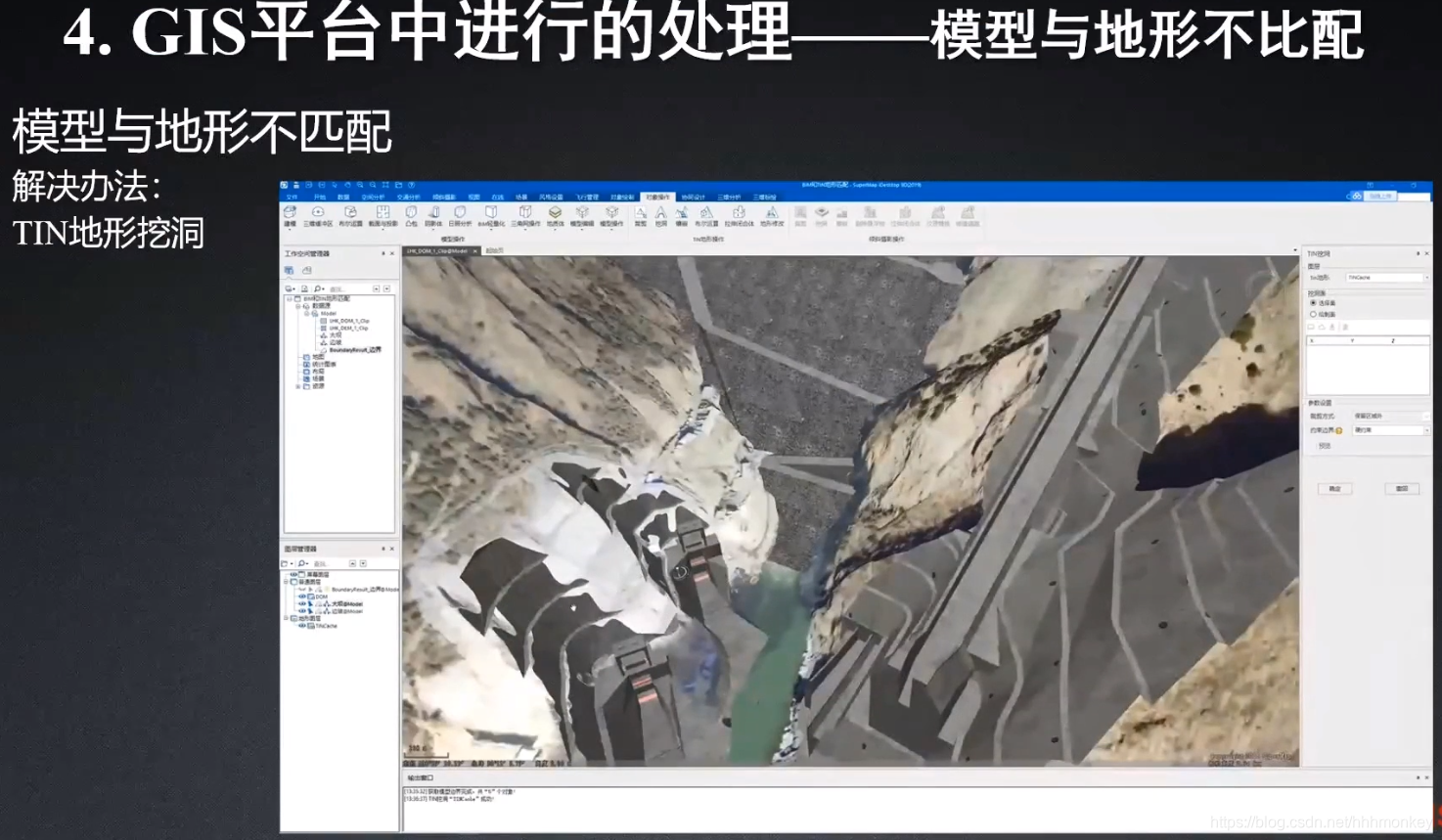Open the 文件 ribbon tab

tap(292, 197)
